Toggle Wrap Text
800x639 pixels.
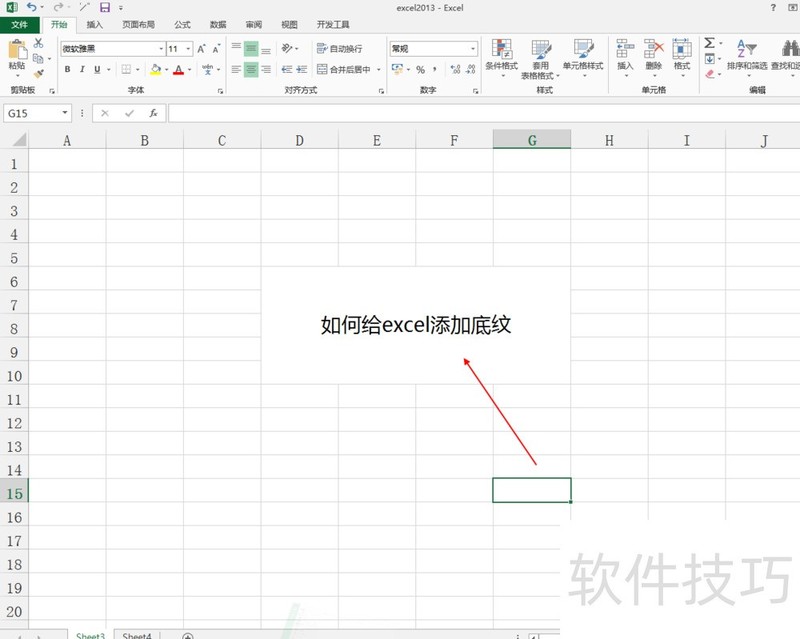point(340,48)
